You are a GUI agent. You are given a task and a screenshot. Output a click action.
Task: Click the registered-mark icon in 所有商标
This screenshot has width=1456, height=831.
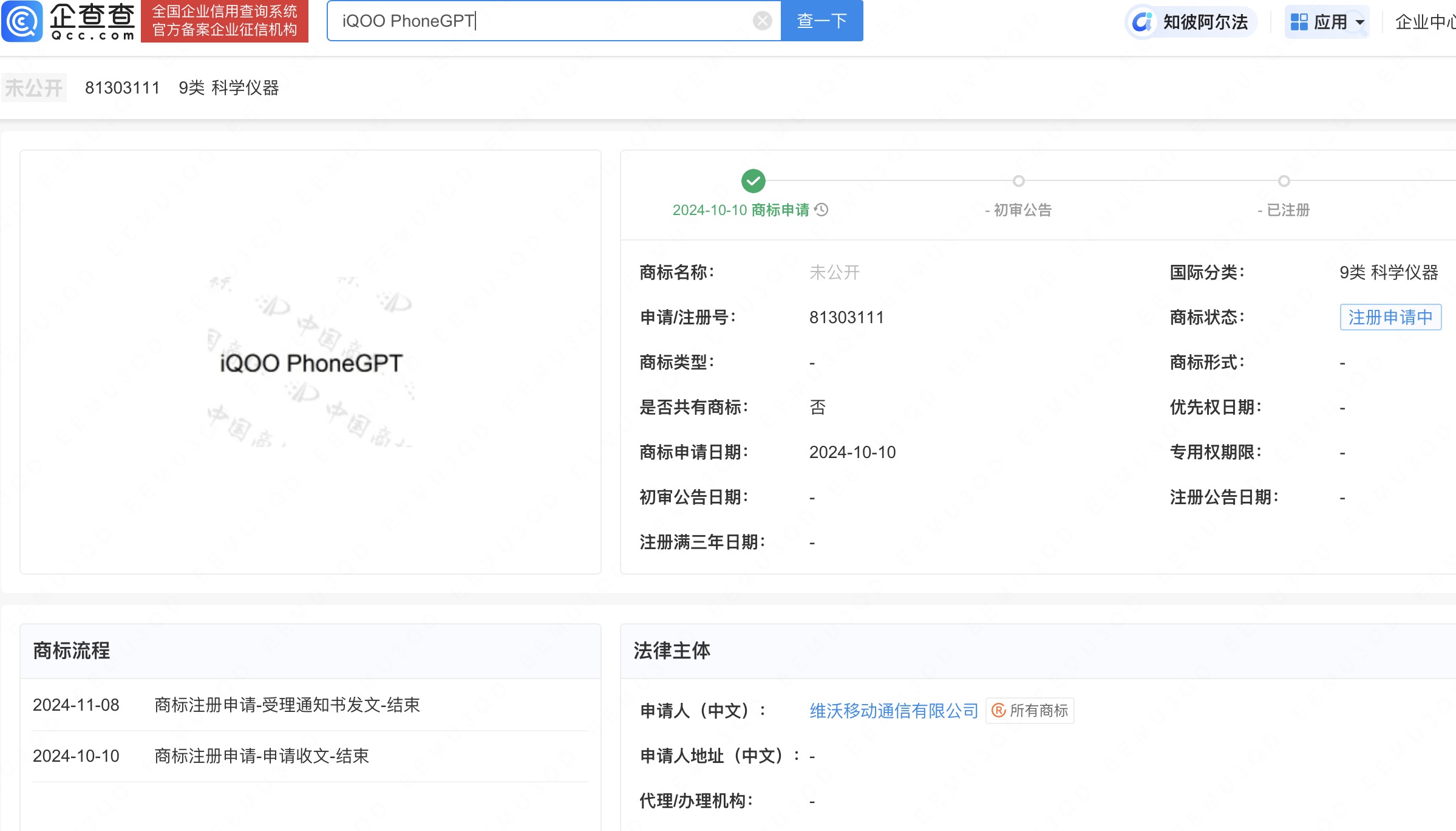pos(999,710)
